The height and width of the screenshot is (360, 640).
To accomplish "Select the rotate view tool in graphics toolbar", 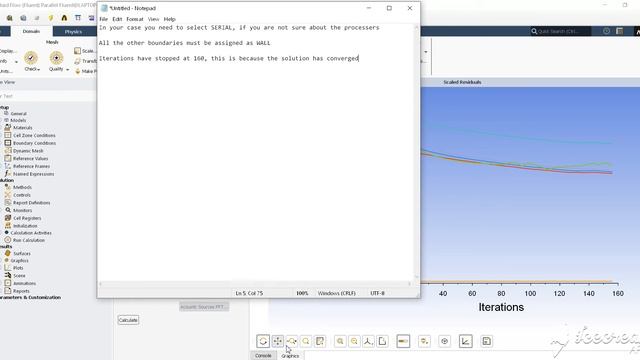I will click(x=263, y=341).
